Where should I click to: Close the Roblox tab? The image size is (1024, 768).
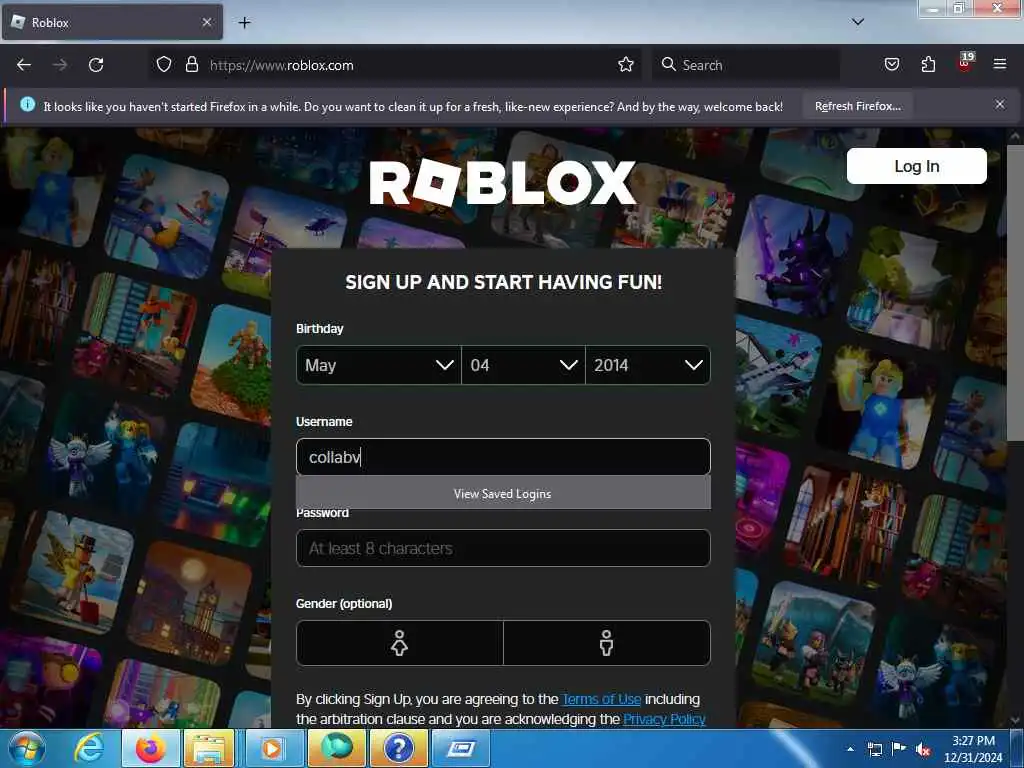tap(207, 22)
